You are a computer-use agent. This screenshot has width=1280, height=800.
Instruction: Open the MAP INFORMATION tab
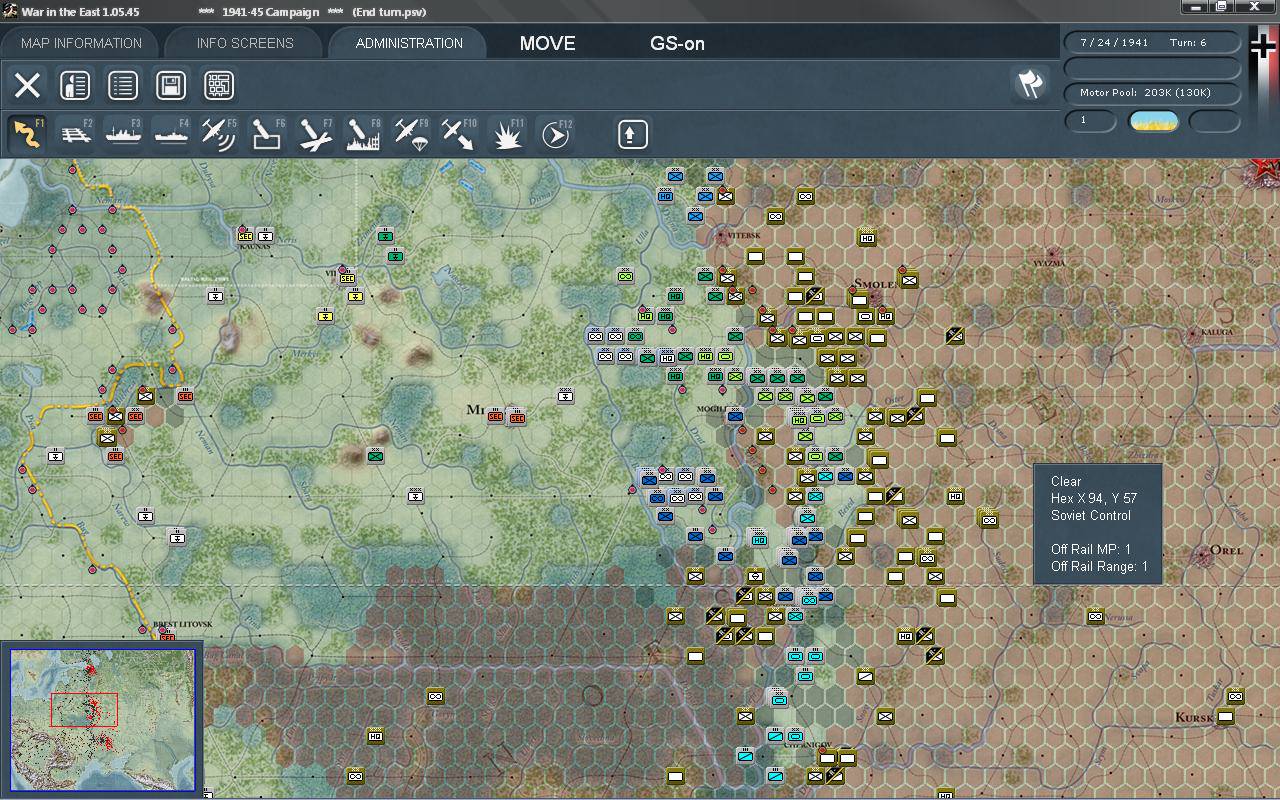pyautogui.click(x=81, y=43)
